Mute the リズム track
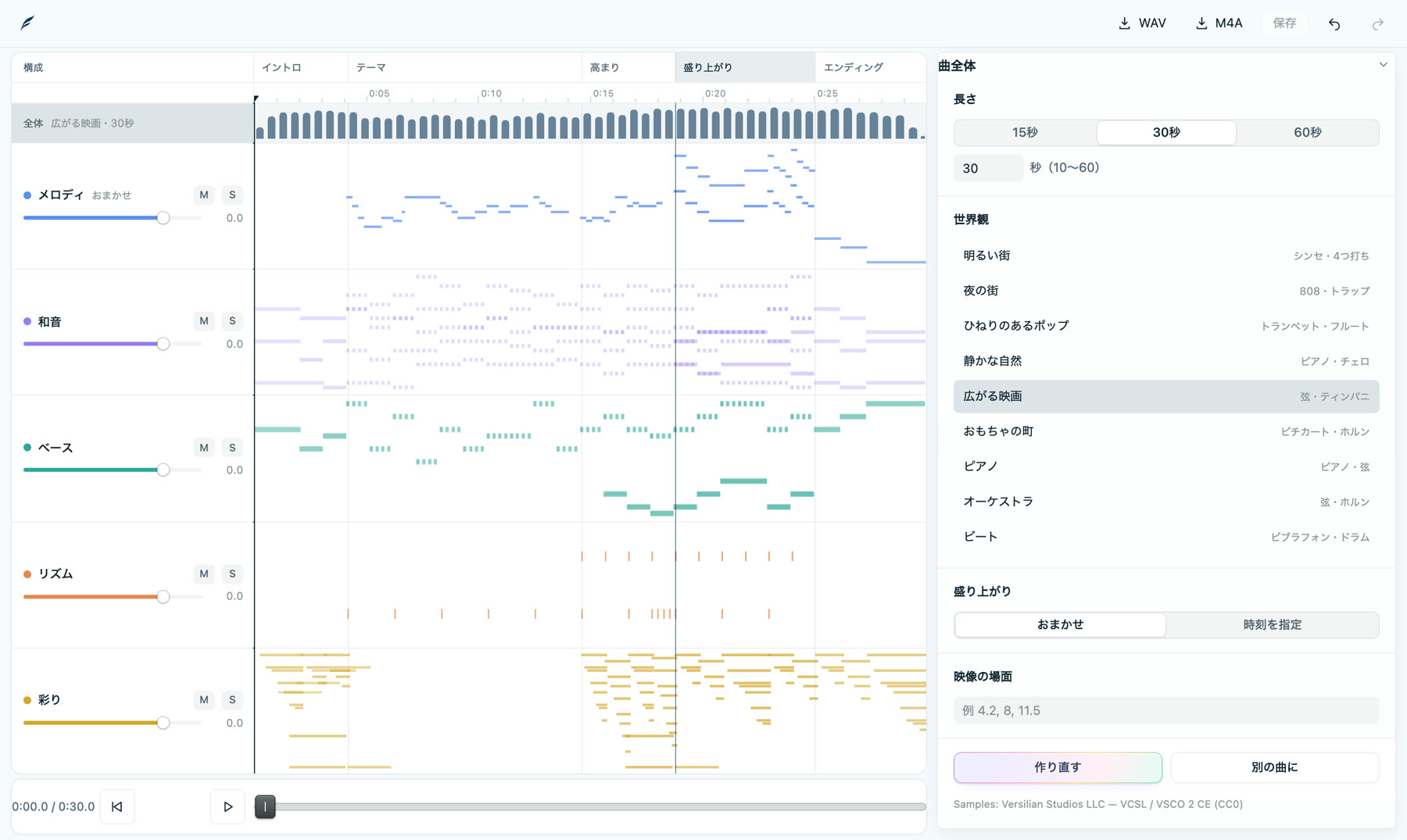The width and height of the screenshot is (1407, 840). [204, 574]
